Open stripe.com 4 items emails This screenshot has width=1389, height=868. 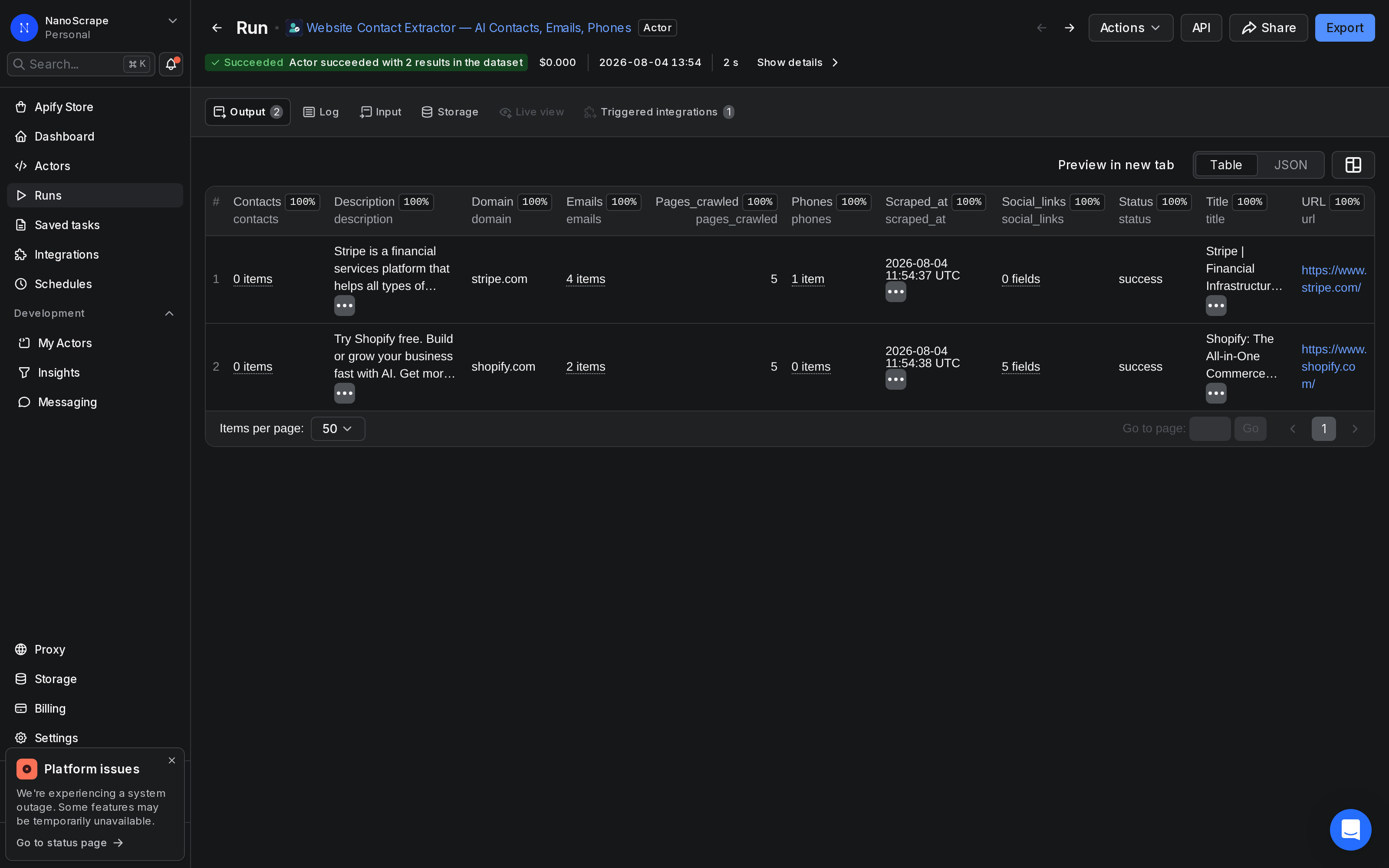[x=586, y=279]
